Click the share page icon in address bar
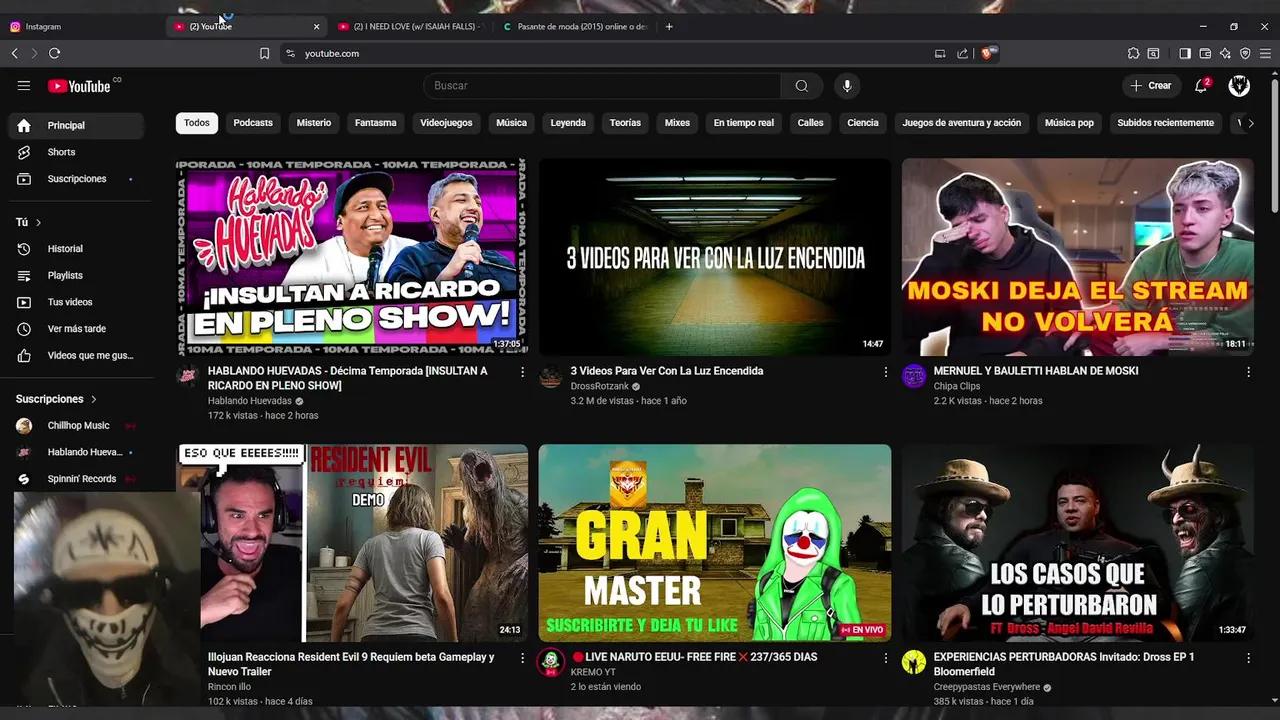Image resolution: width=1280 pixels, height=720 pixels. pyautogui.click(x=962, y=53)
